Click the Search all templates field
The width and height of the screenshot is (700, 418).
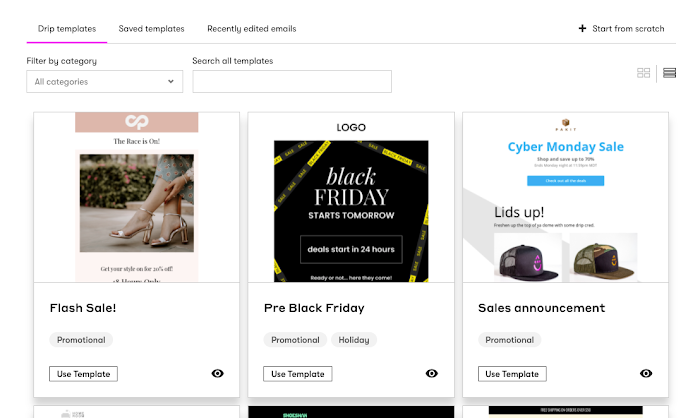coord(292,82)
